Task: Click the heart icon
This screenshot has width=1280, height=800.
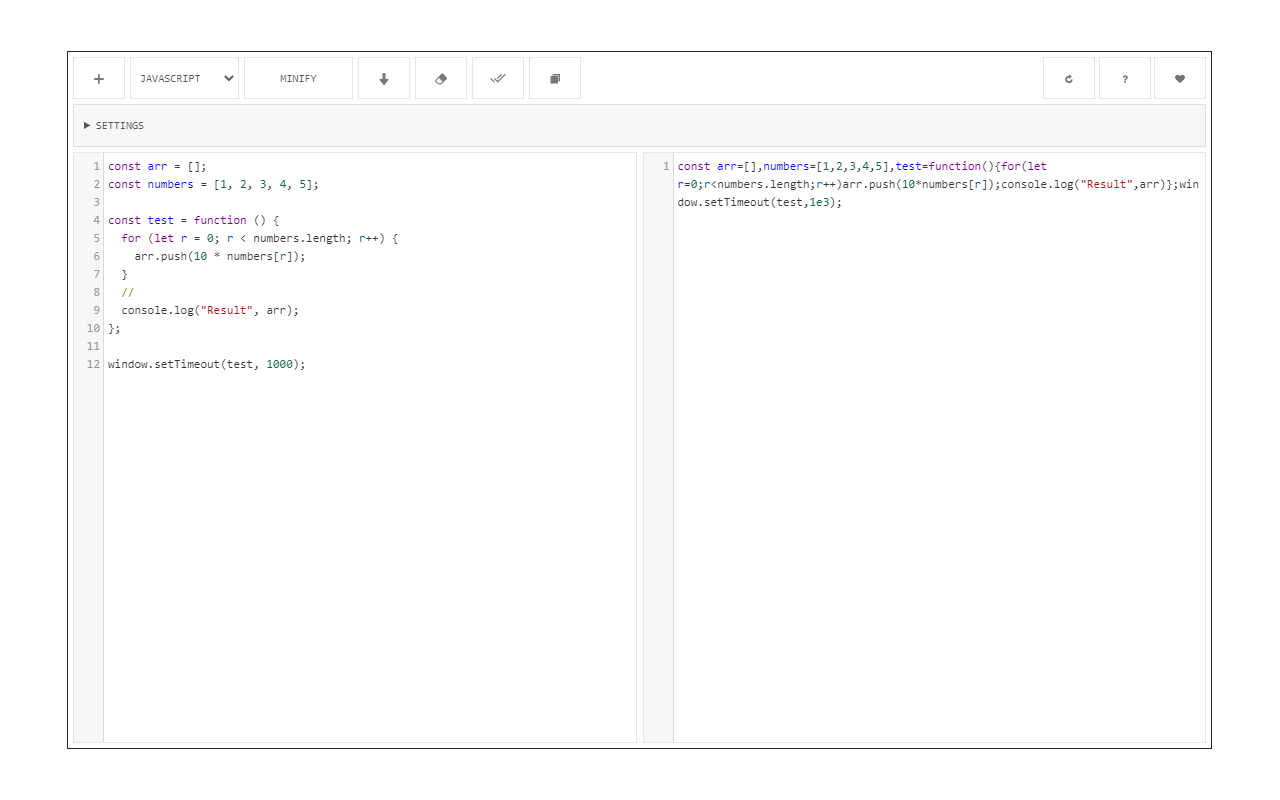Action: tap(1180, 78)
